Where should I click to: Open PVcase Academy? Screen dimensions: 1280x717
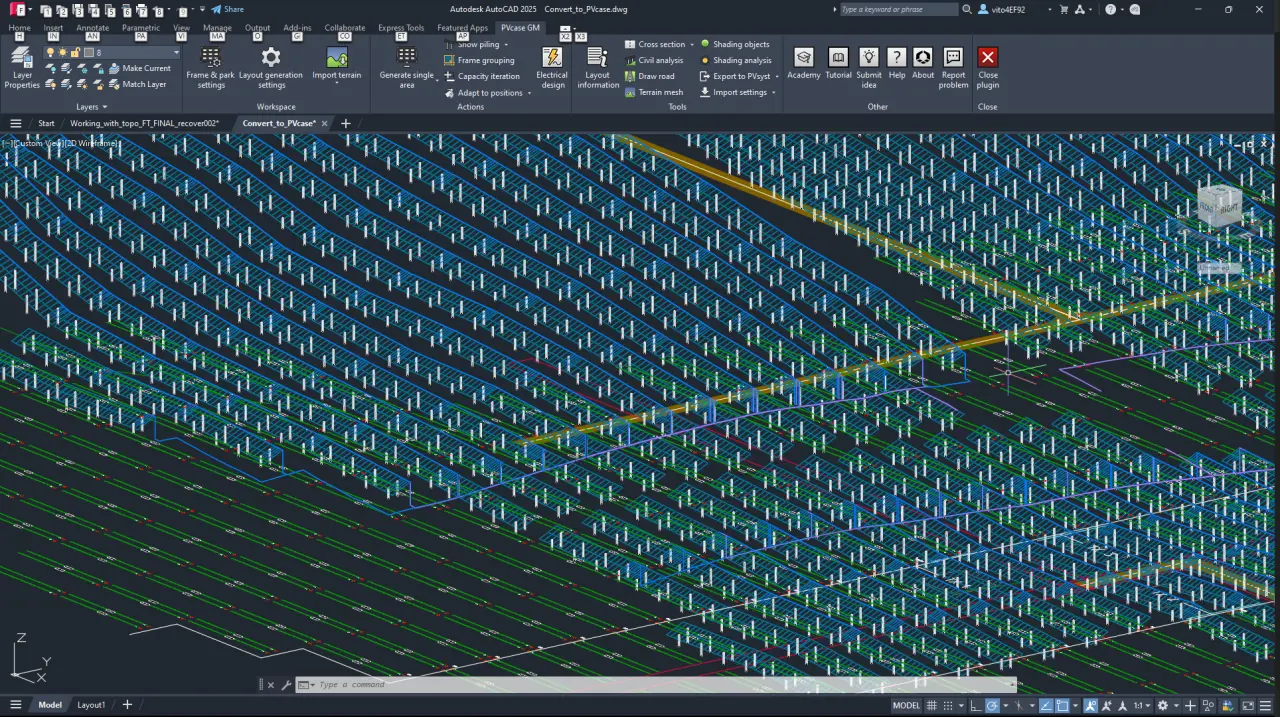803,64
